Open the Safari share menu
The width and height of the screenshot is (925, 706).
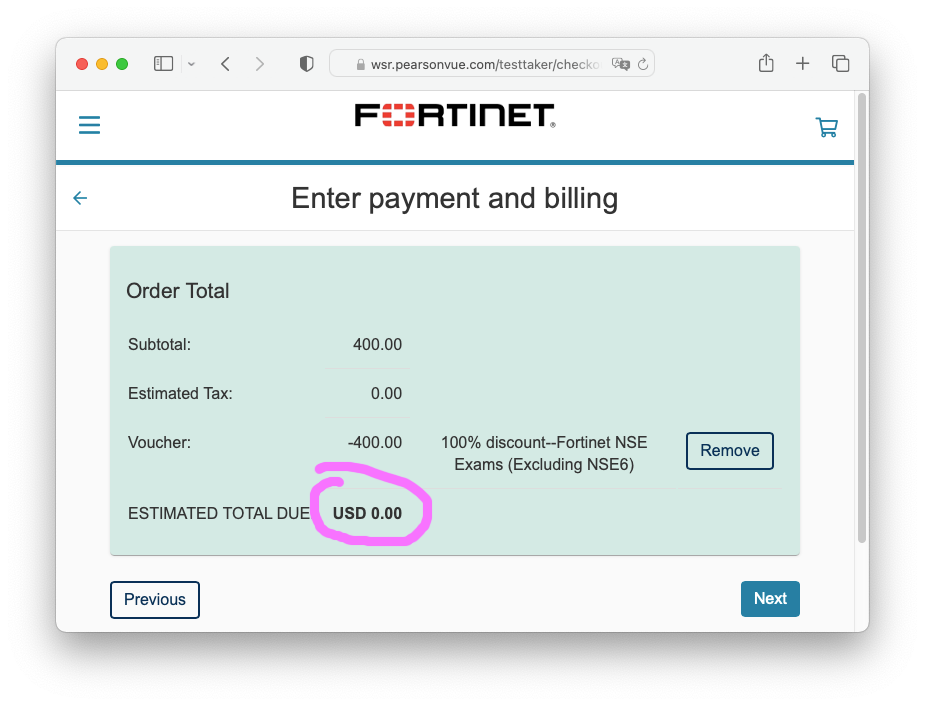coord(766,64)
